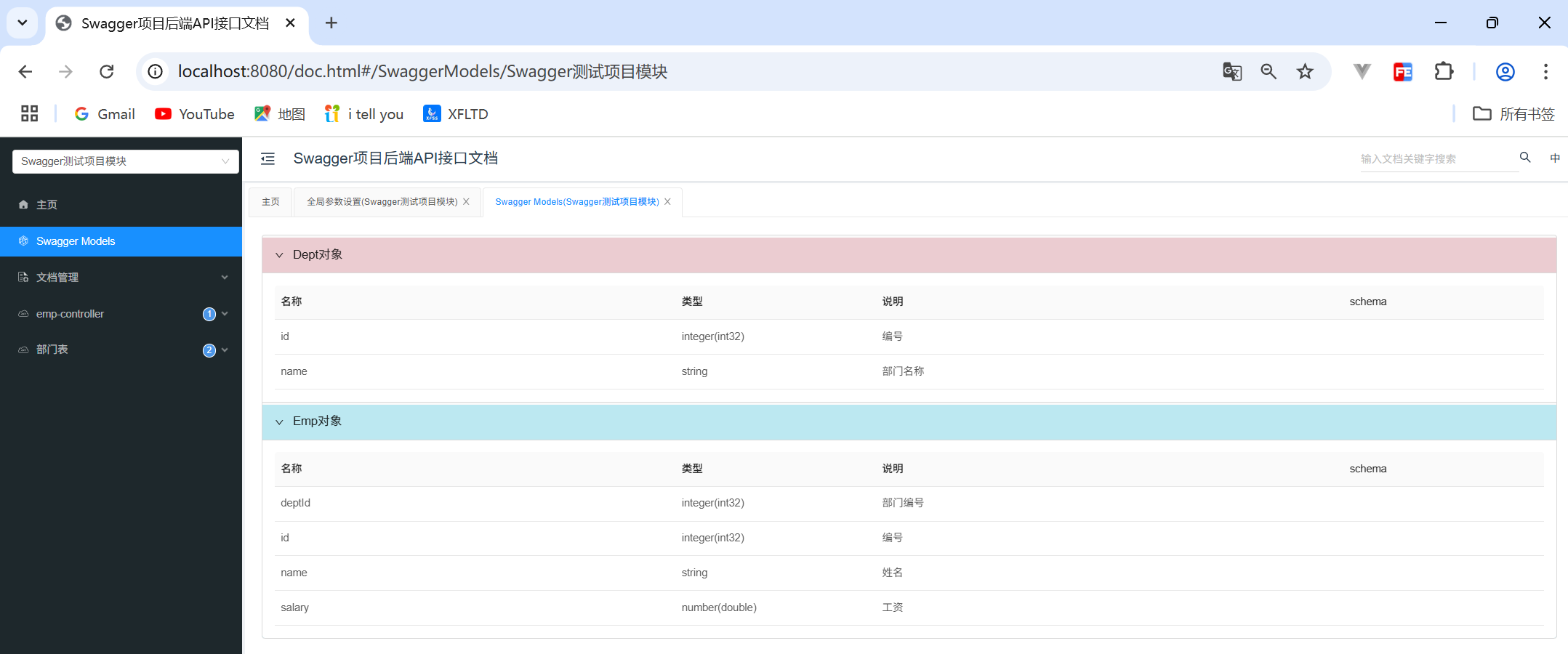Open 所有书签 folder
1568x654 pixels.
click(1514, 114)
